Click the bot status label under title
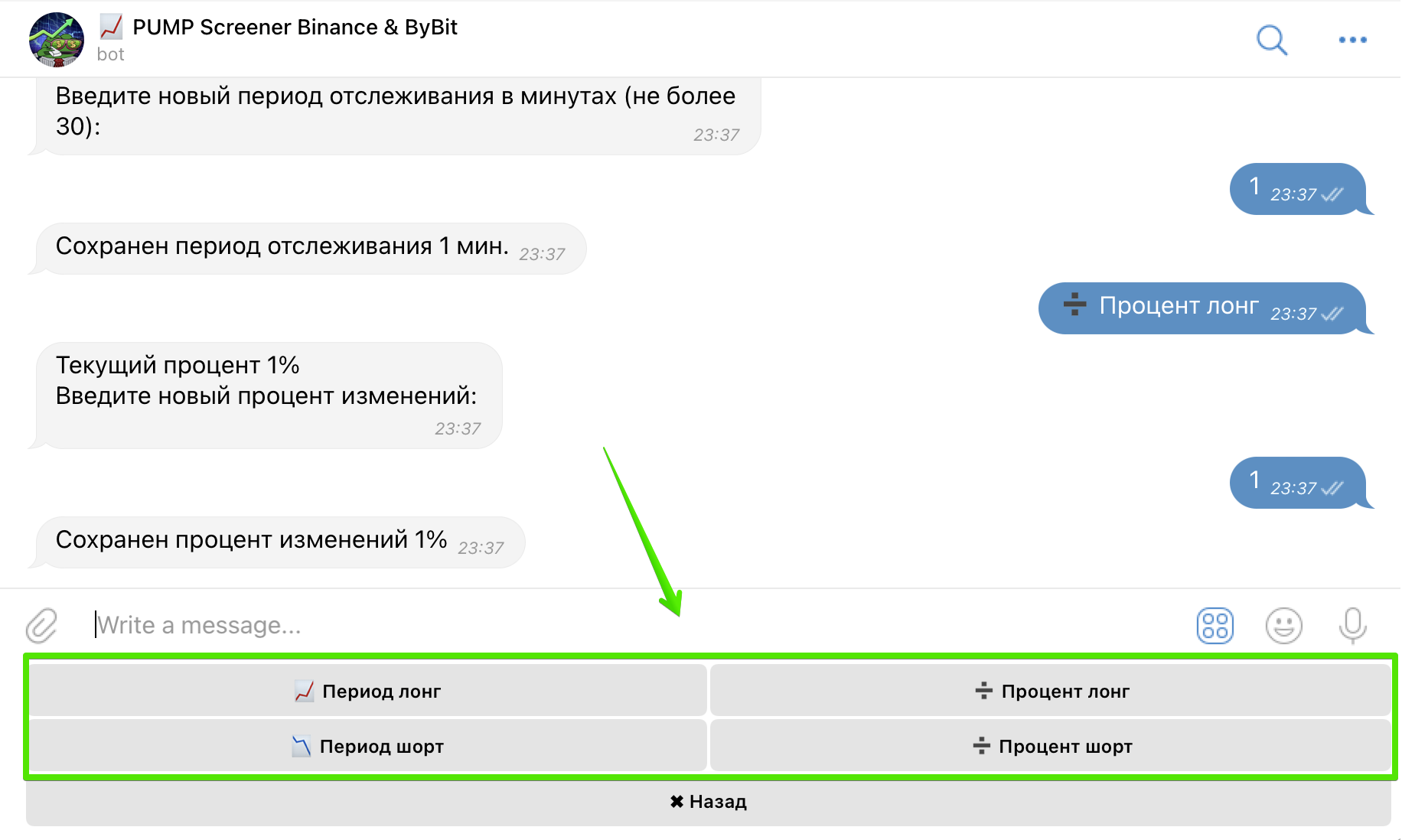This screenshot has width=1402, height=840. (110, 54)
